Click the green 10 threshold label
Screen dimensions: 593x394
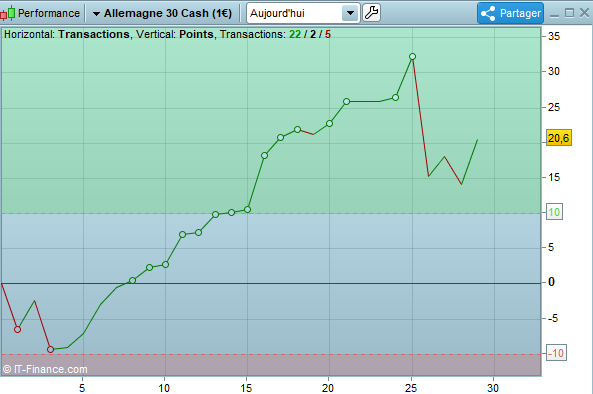[x=554, y=212]
